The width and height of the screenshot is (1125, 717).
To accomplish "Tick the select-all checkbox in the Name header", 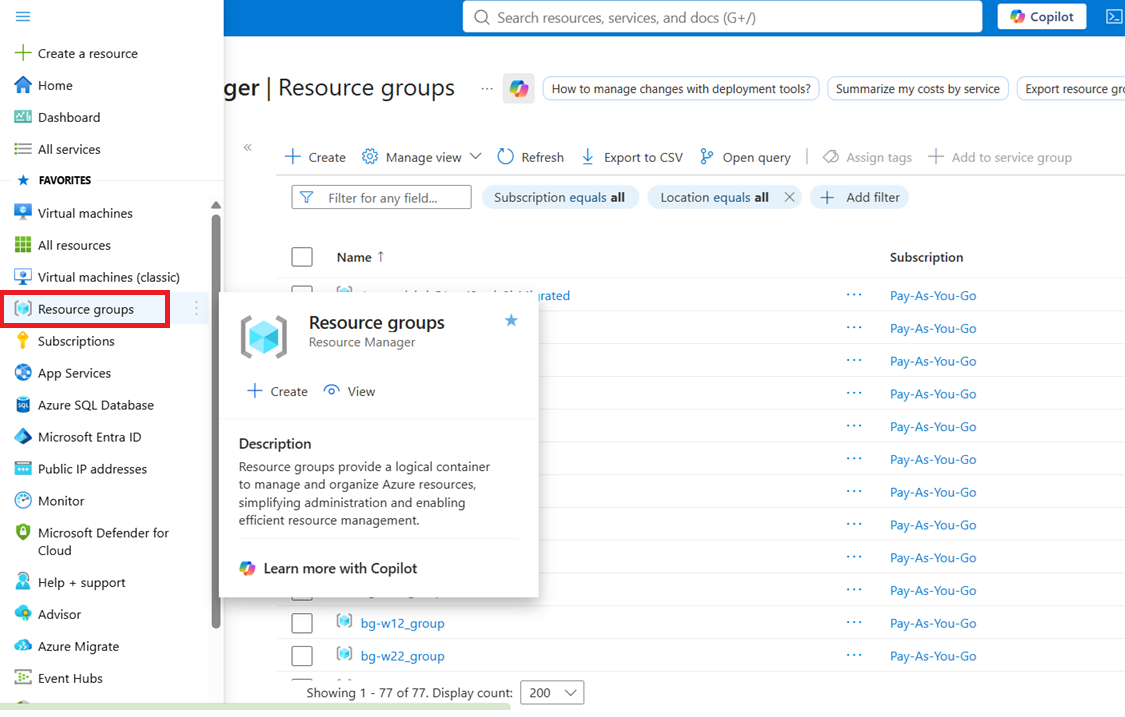I will click(302, 257).
